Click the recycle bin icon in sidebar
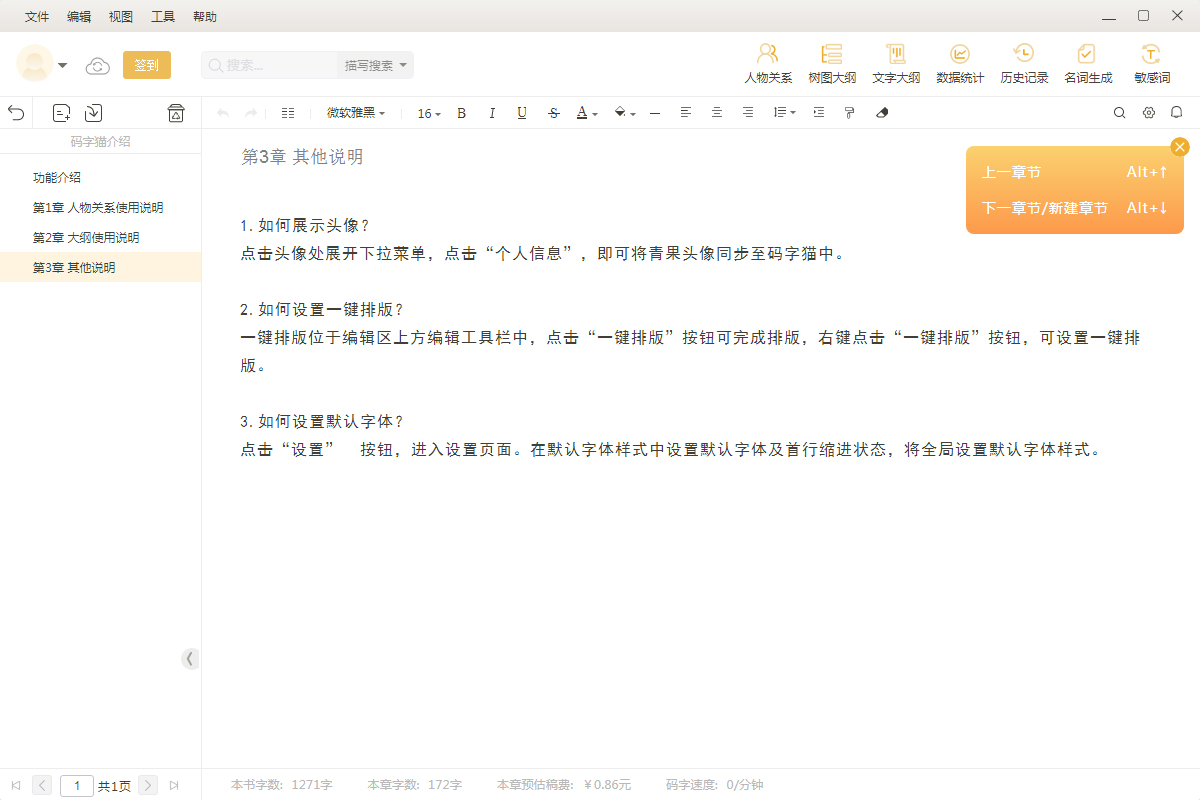This screenshot has width=1200, height=800. click(x=176, y=113)
